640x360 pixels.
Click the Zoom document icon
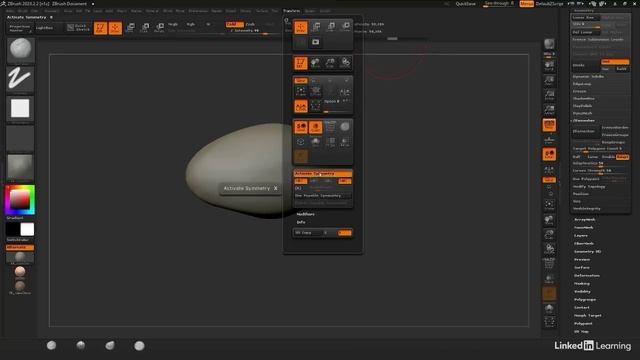pyautogui.click(x=549, y=80)
